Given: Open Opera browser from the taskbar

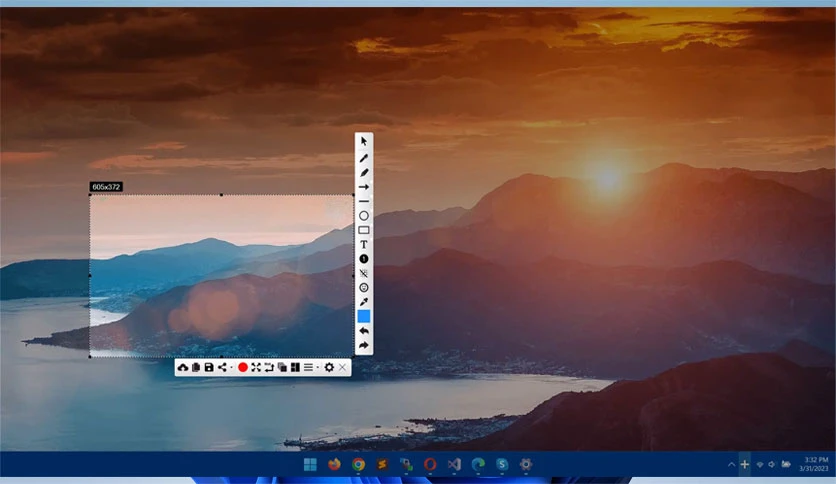Looking at the screenshot, I should pyautogui.click(x=430, y=465).
